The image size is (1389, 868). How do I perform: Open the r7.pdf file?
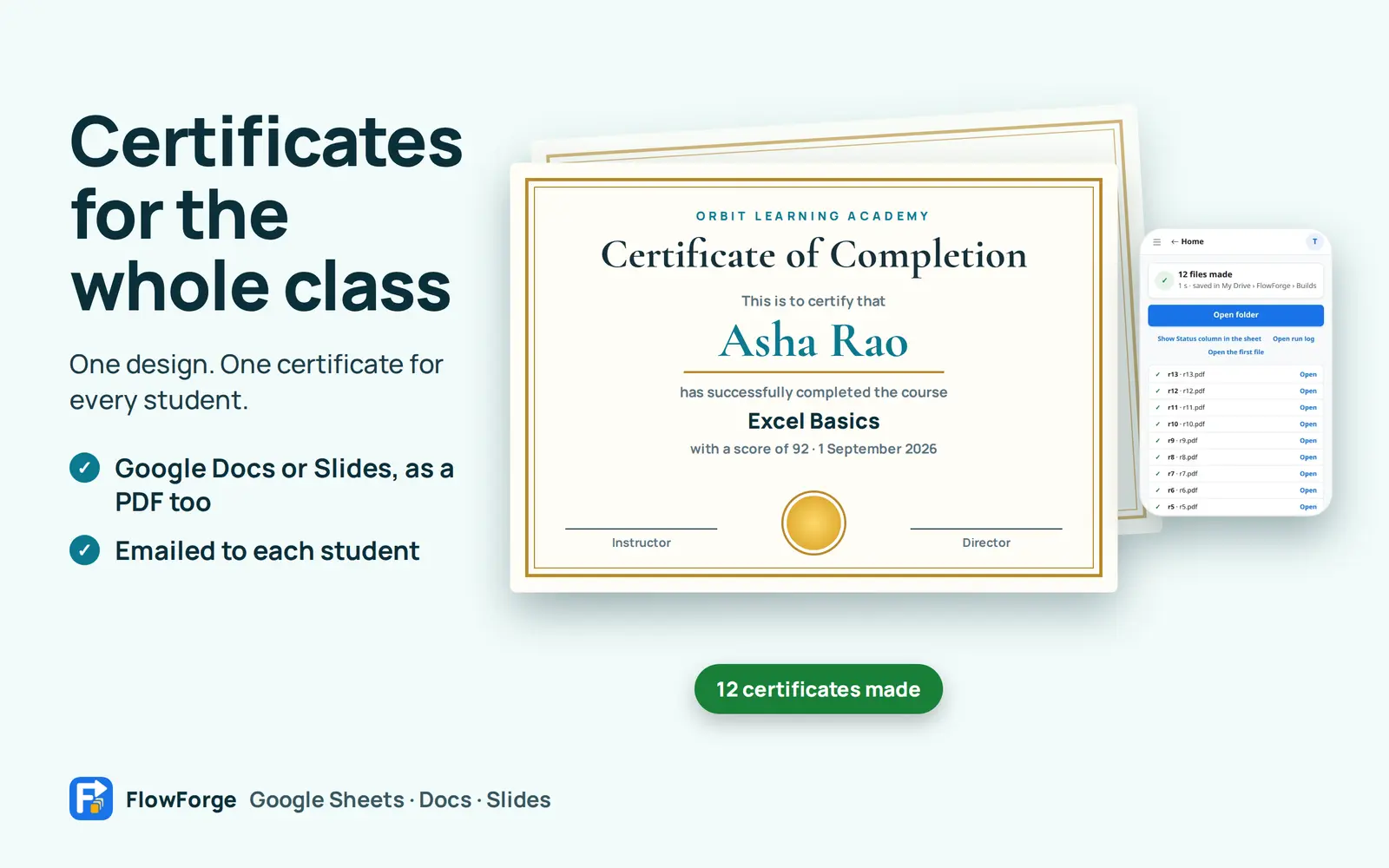pos(1308,474)
